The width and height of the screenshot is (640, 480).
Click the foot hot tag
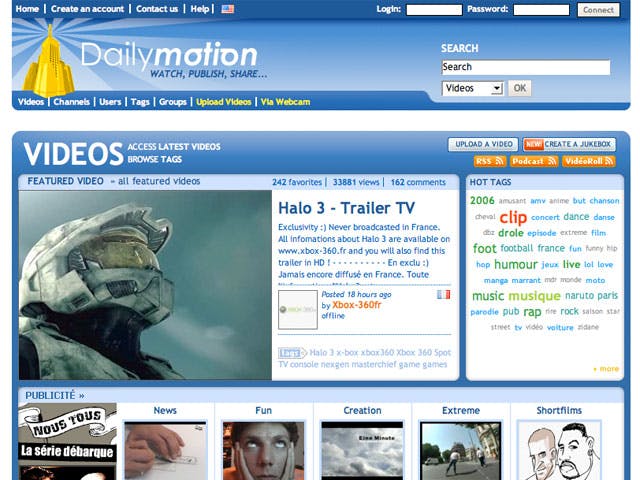click(484, 248)
